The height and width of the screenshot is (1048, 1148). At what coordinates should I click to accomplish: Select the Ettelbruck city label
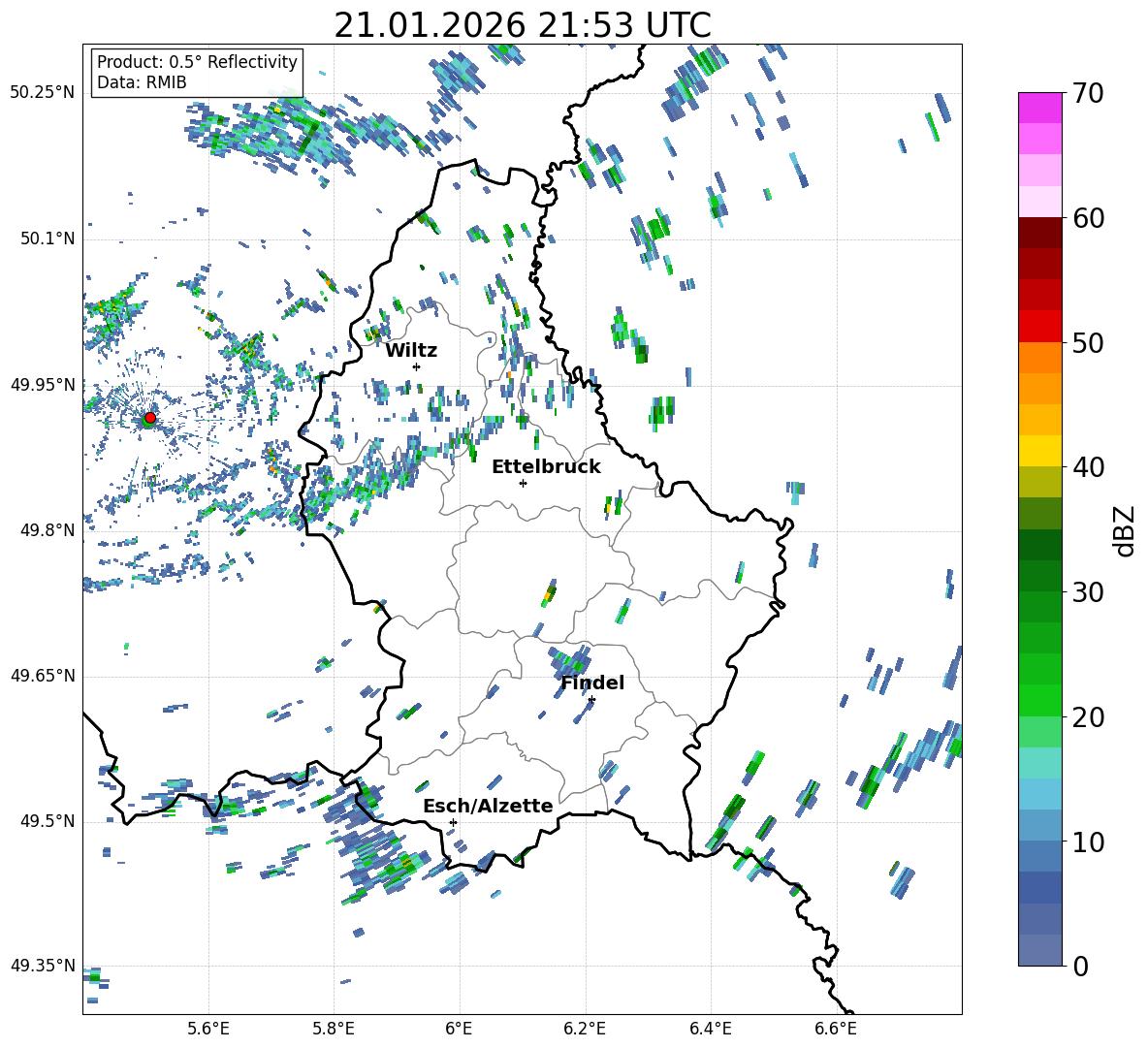(546, 466)
